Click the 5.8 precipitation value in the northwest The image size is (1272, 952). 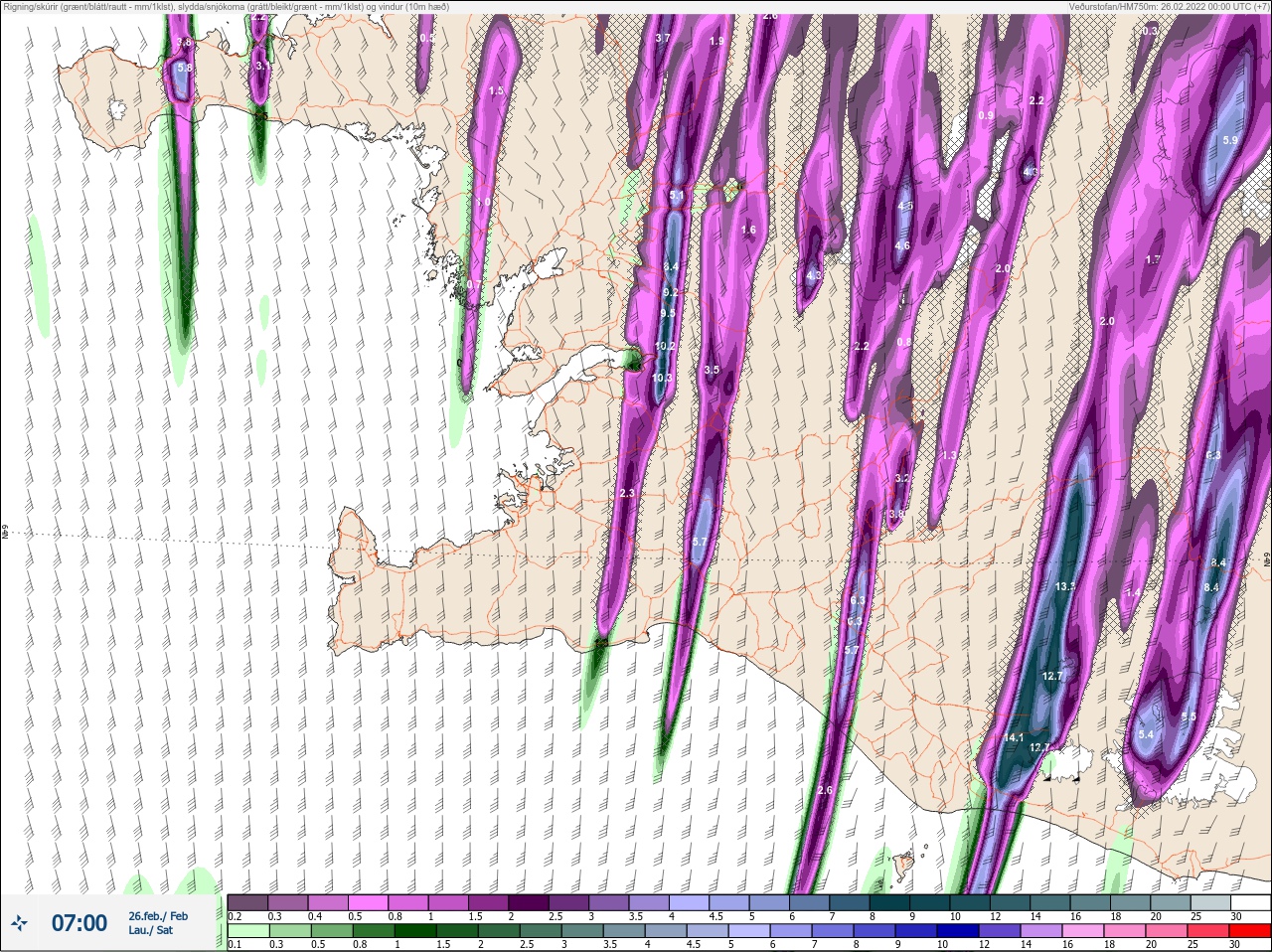pyautogui.click(x=184, y=69)
